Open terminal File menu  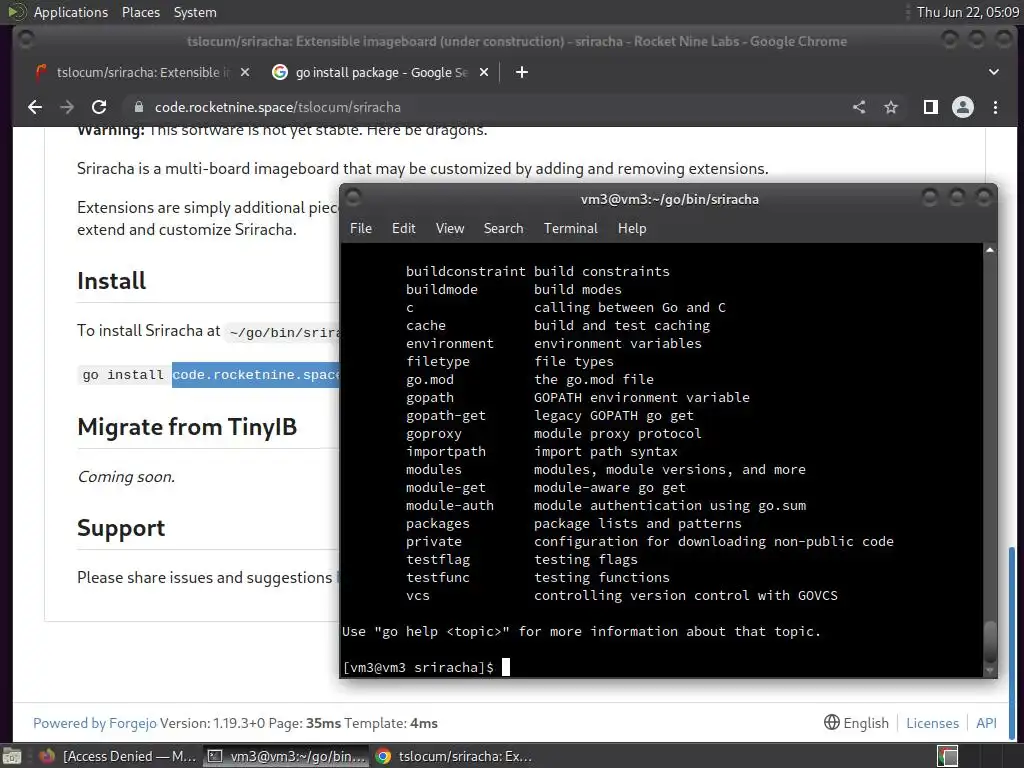tap(360, 228)
